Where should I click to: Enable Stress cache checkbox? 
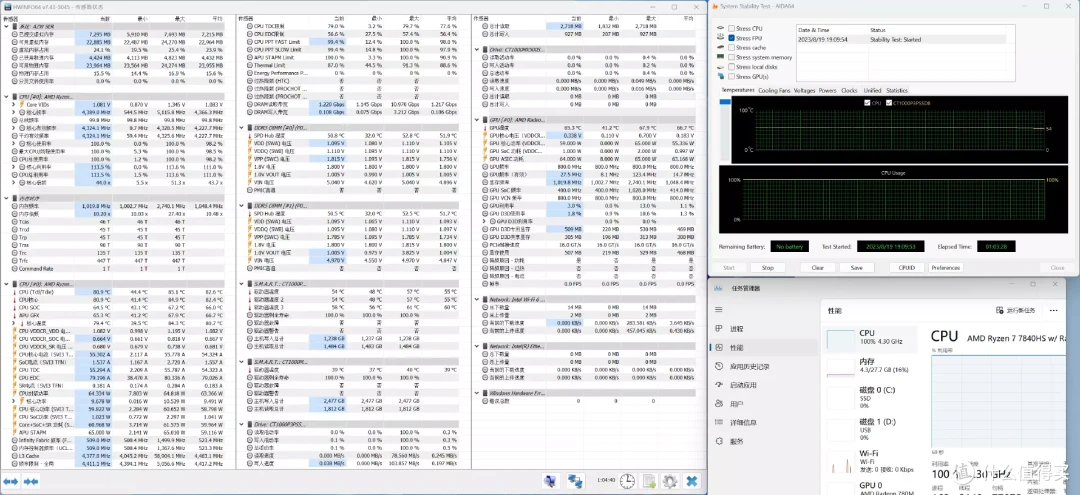click(x=731, y=48)
